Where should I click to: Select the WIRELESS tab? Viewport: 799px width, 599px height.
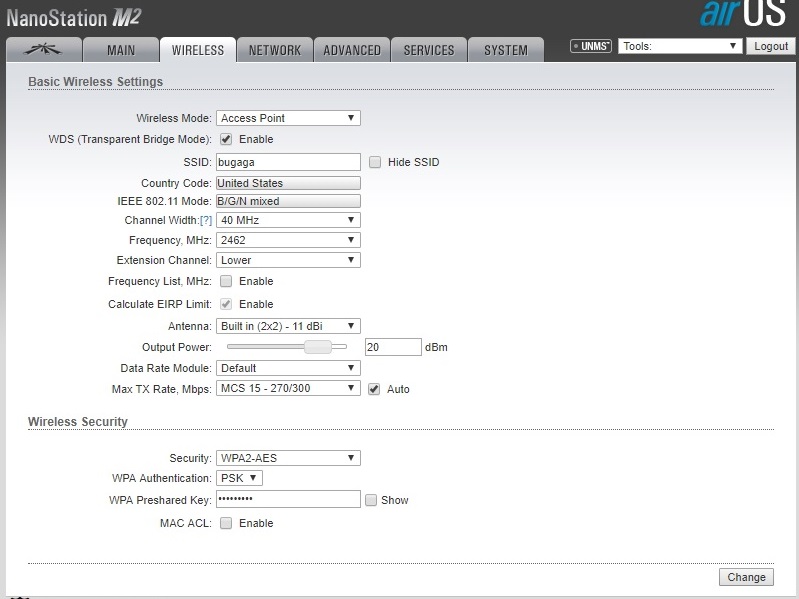click(x=198, y=49)
